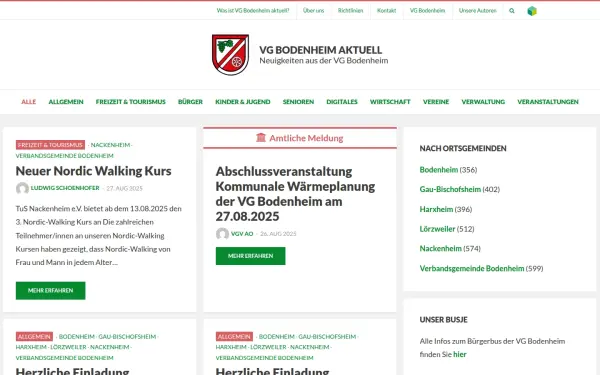
Task: Go to the Richtlinien page
Action: click(x=351, y=11)
